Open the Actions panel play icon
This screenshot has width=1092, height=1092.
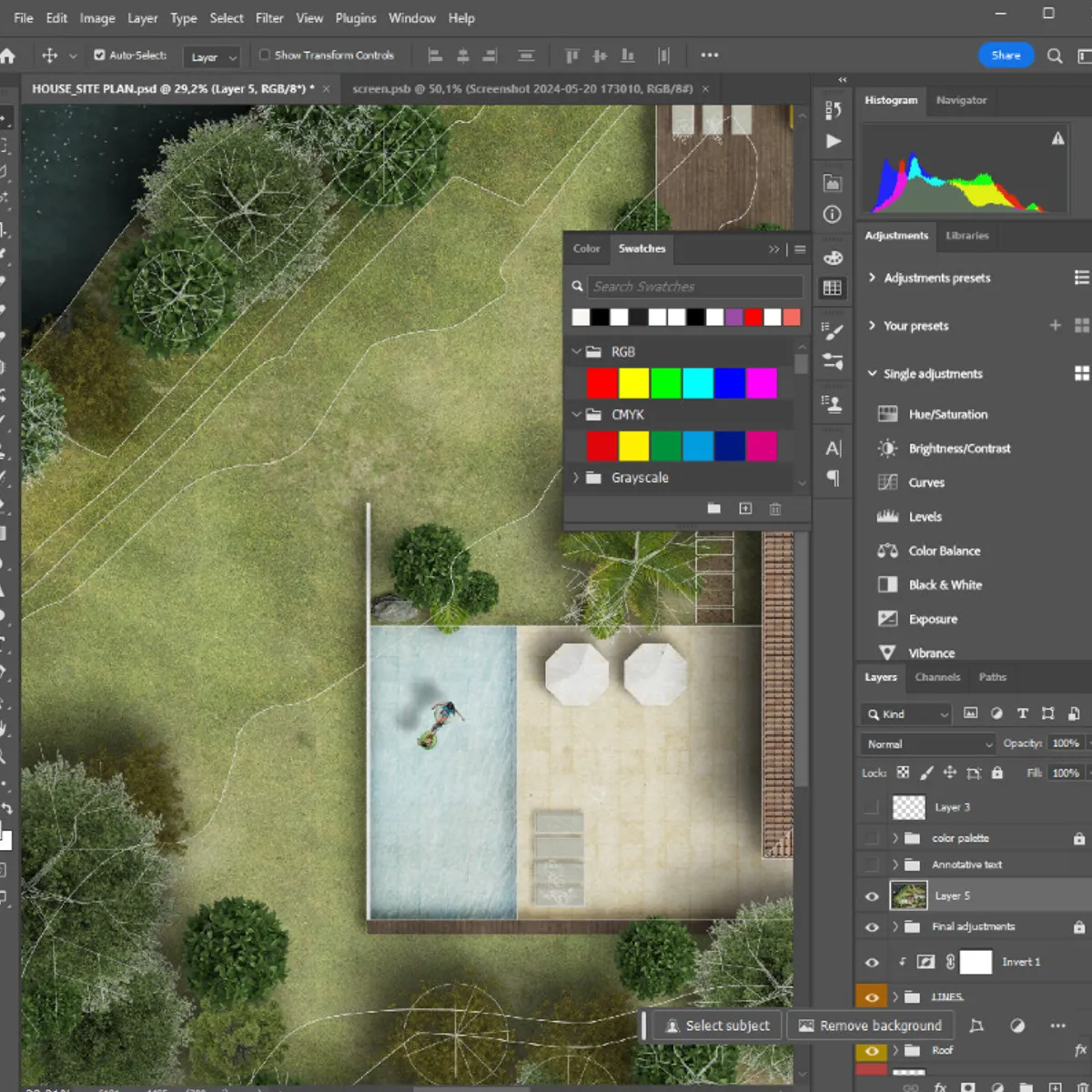[x=832, y=141]
